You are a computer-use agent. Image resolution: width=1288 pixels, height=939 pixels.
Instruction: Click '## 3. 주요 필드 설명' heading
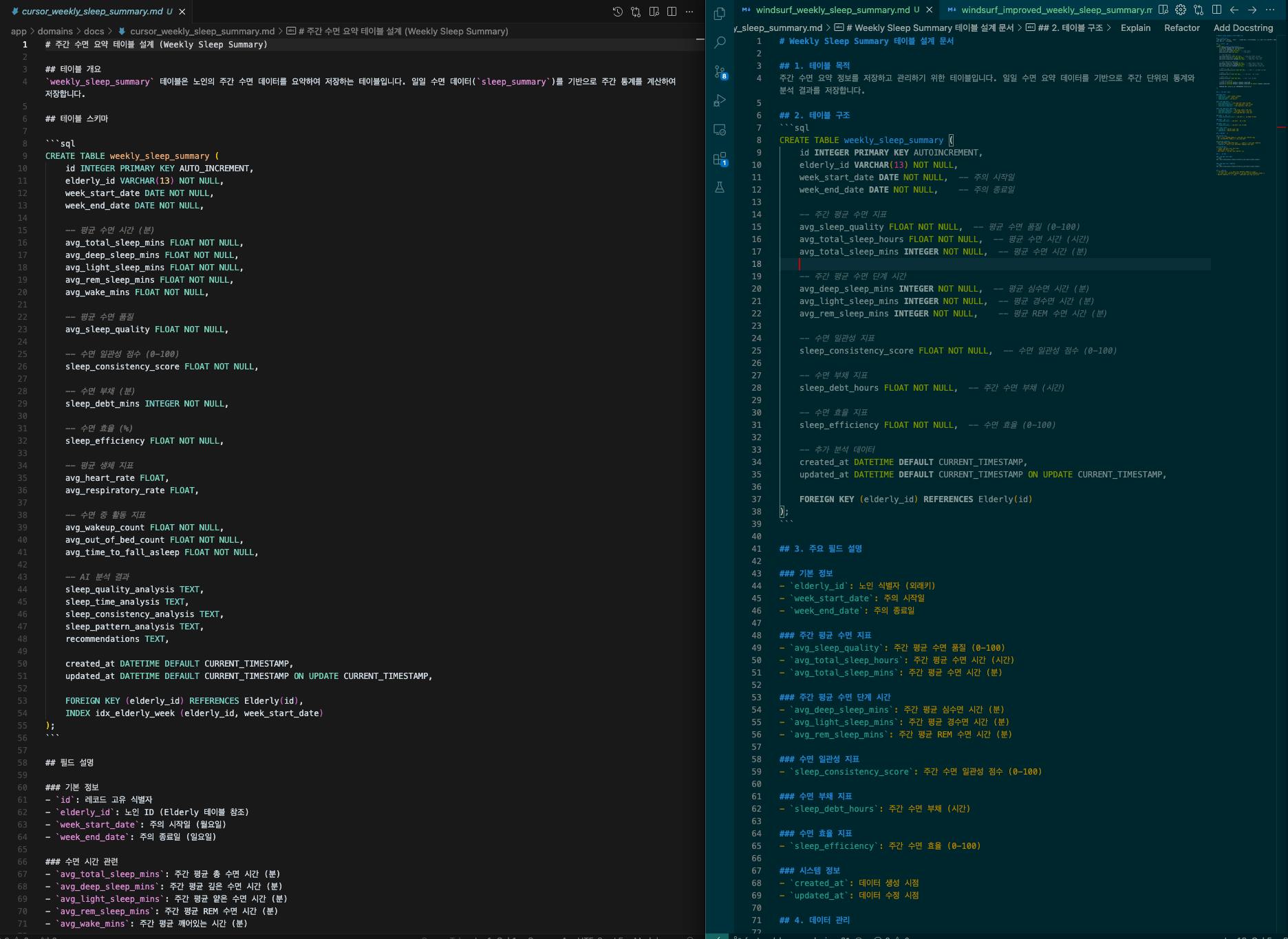tap(821, 549)
